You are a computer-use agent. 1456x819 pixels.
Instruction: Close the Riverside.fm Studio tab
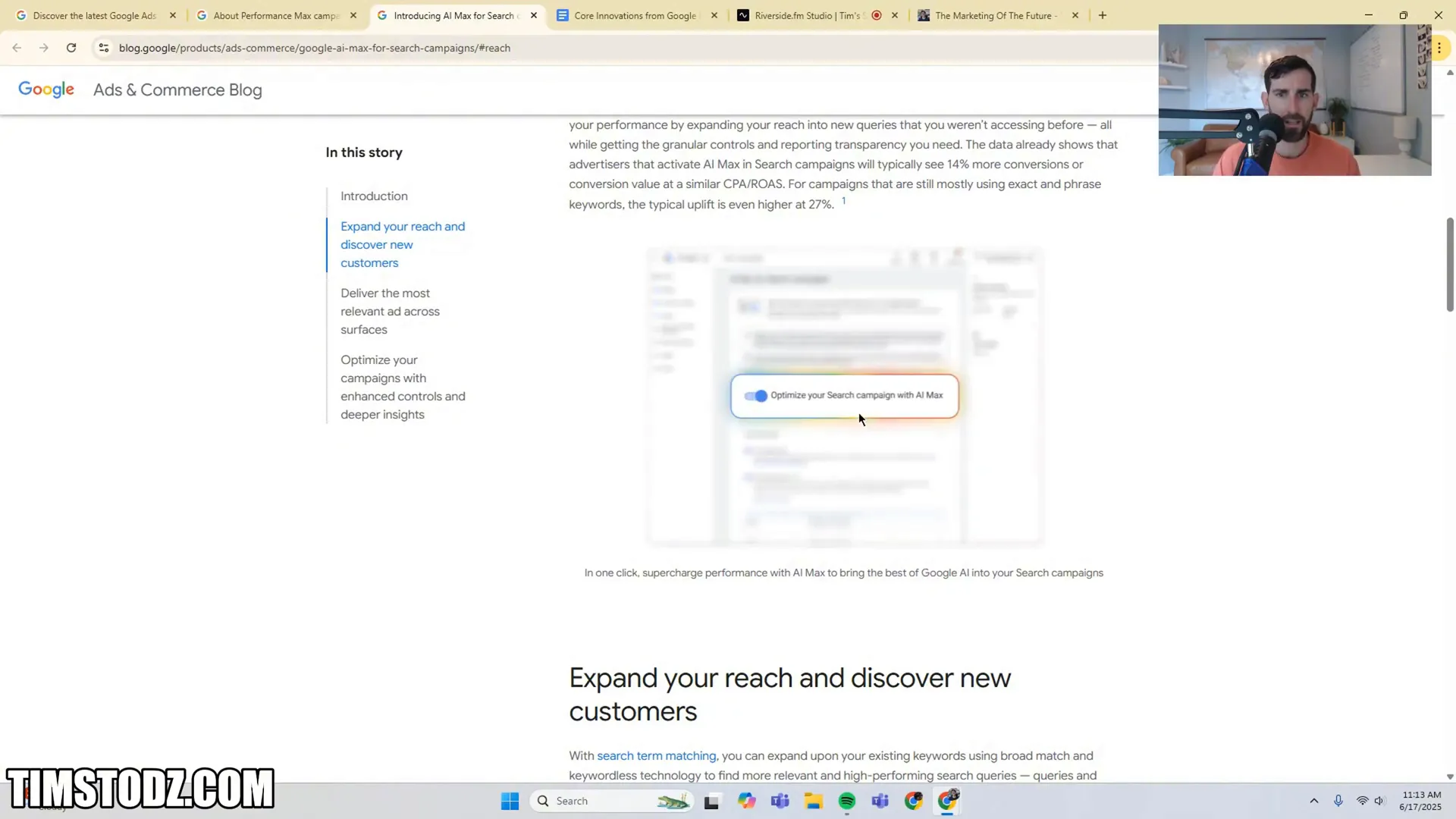(x=895, y=15)
